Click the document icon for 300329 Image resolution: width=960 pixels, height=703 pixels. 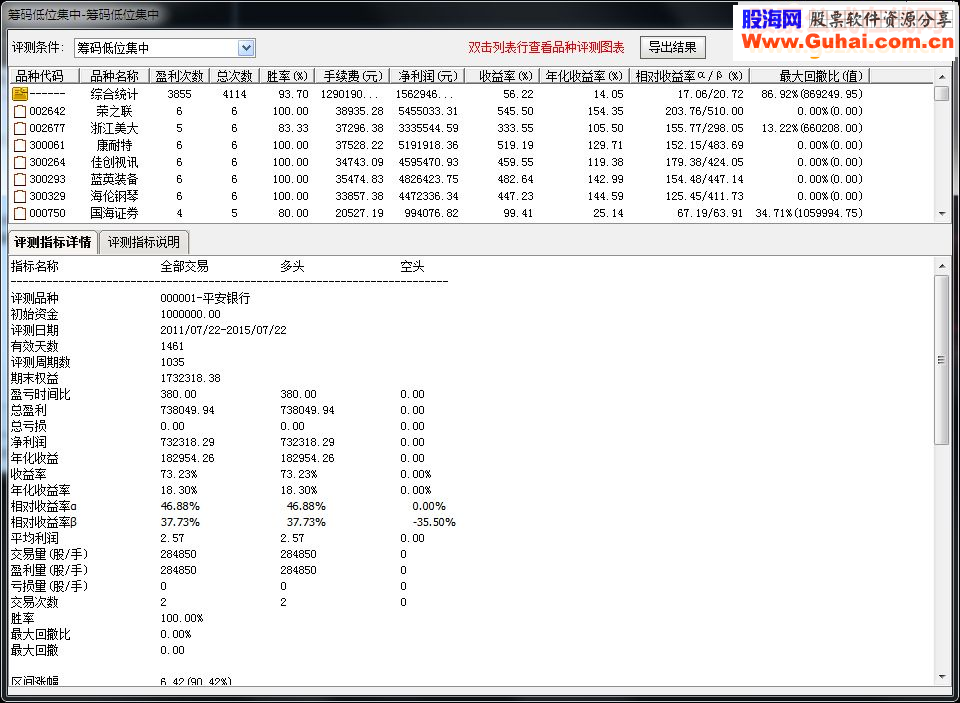pyautogui.click(x=20, y=197)
